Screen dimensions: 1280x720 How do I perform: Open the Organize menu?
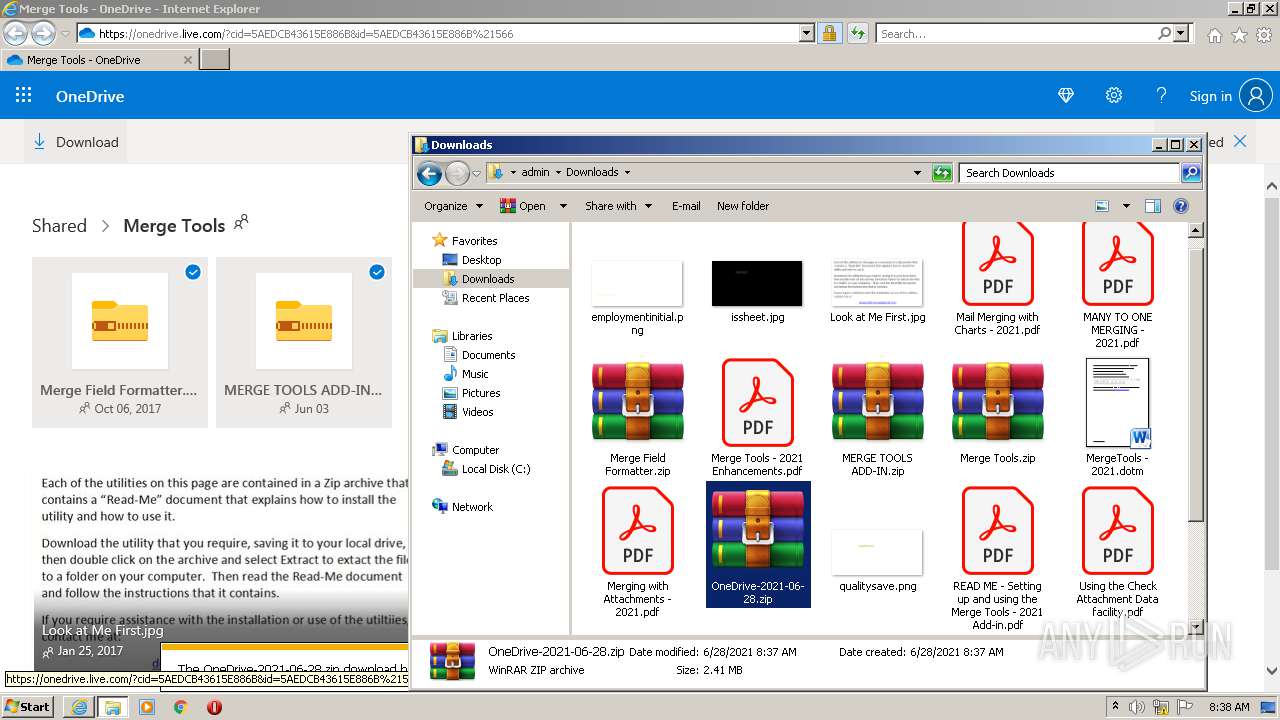coord(453,206)
